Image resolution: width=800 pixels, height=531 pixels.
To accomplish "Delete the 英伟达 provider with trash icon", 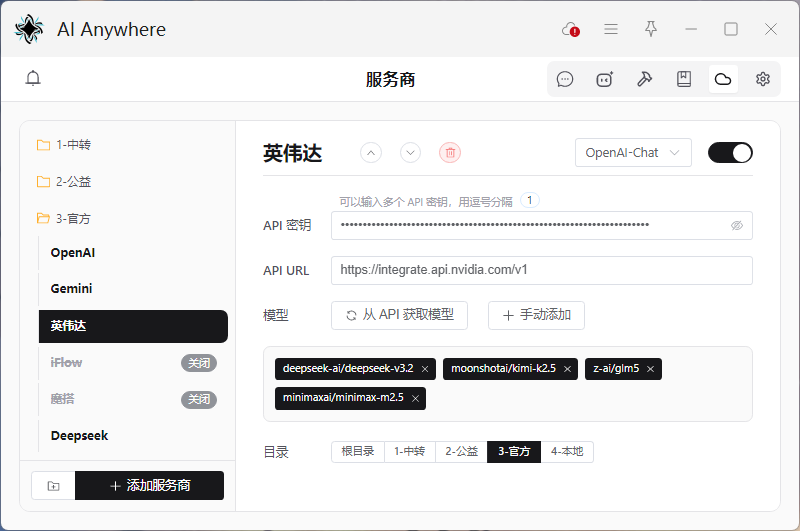I will point(450,153).
